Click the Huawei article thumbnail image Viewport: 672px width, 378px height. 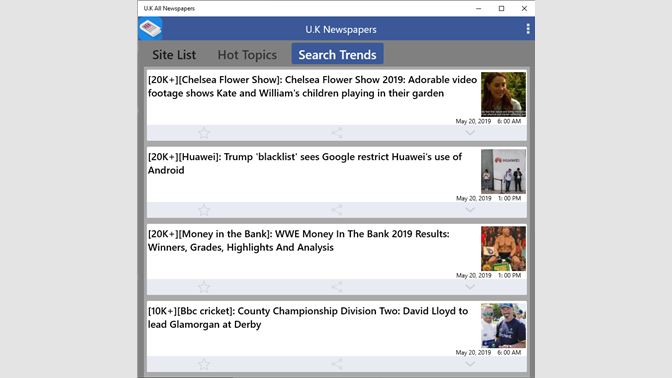[503, 171]
